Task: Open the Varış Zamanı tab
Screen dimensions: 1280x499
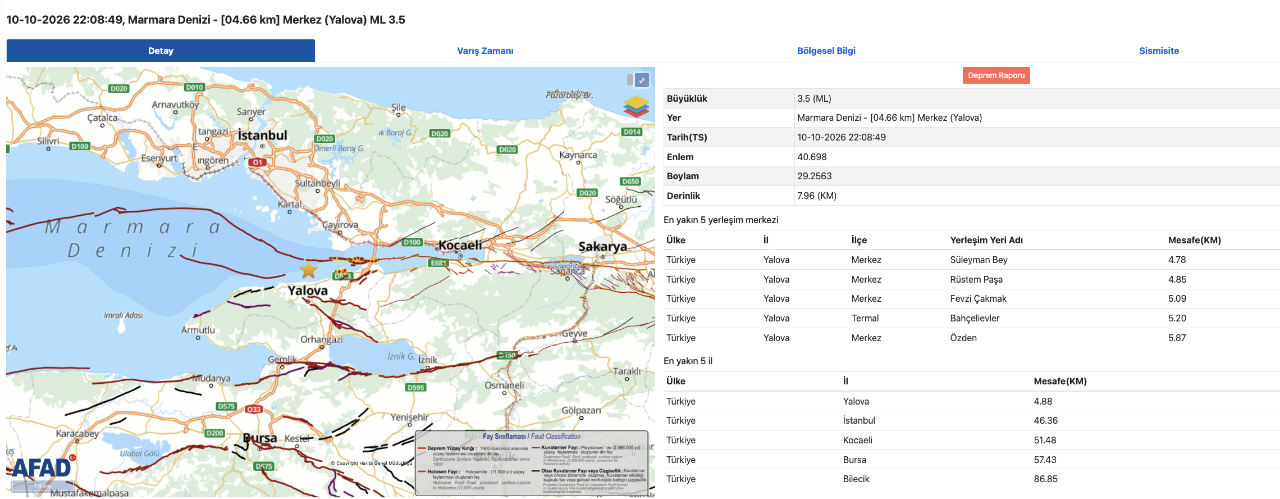Action: [x=485, y=51]
